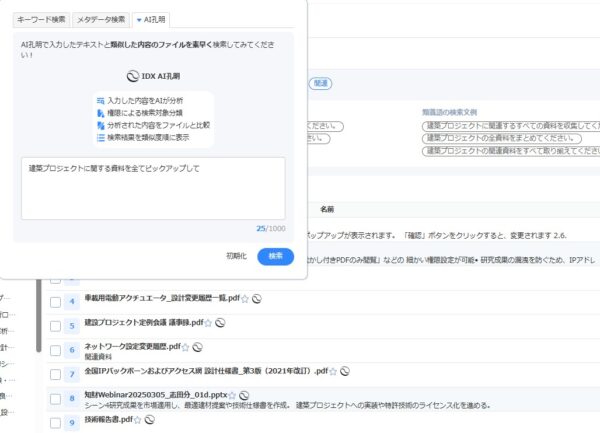This screenshot has width=600, height=433.
Task: Star 知財Webinar20250305 pptx as favorite
Action: pos(232,396)
